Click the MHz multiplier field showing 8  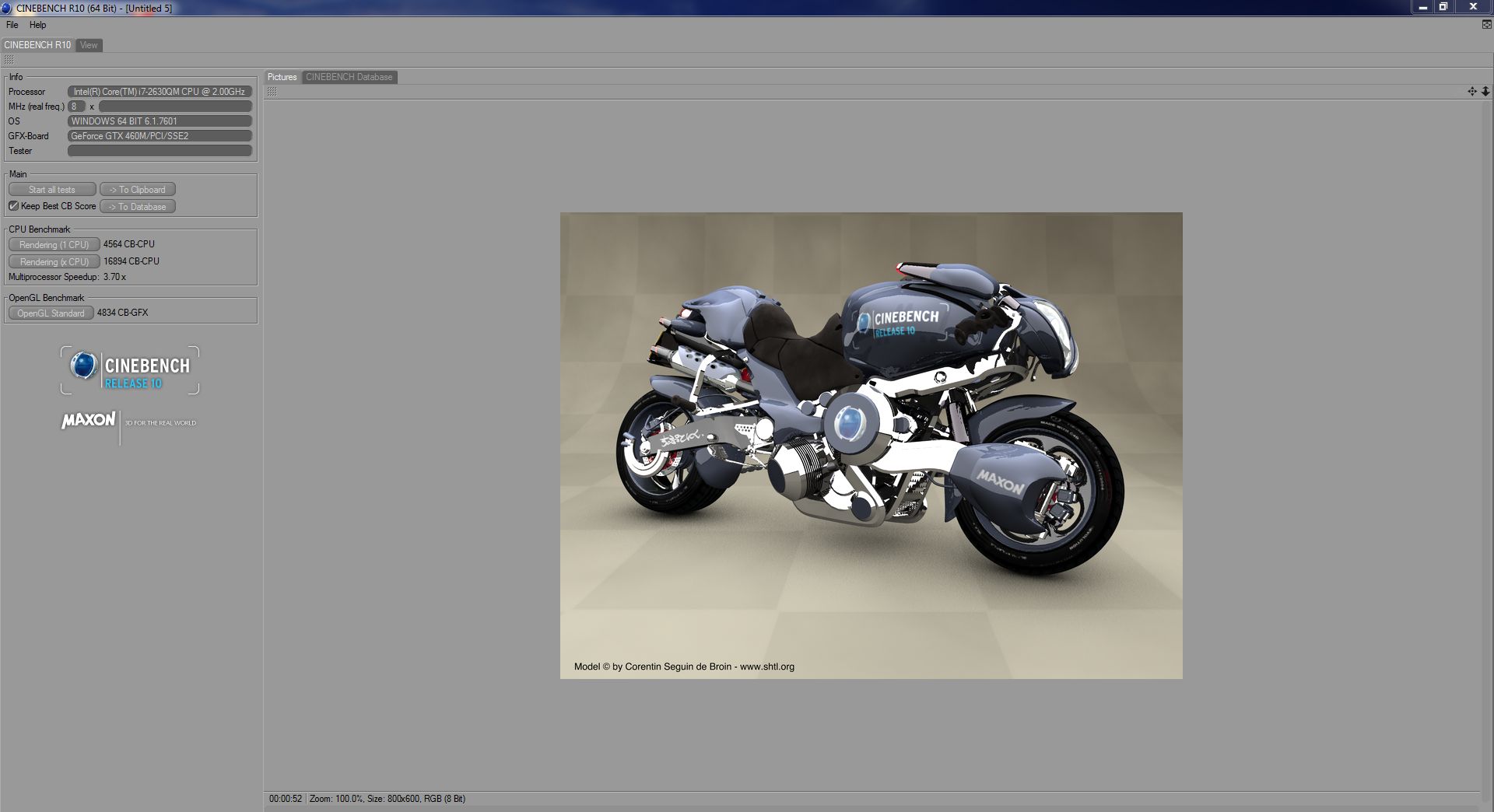(x=76, y=107)
